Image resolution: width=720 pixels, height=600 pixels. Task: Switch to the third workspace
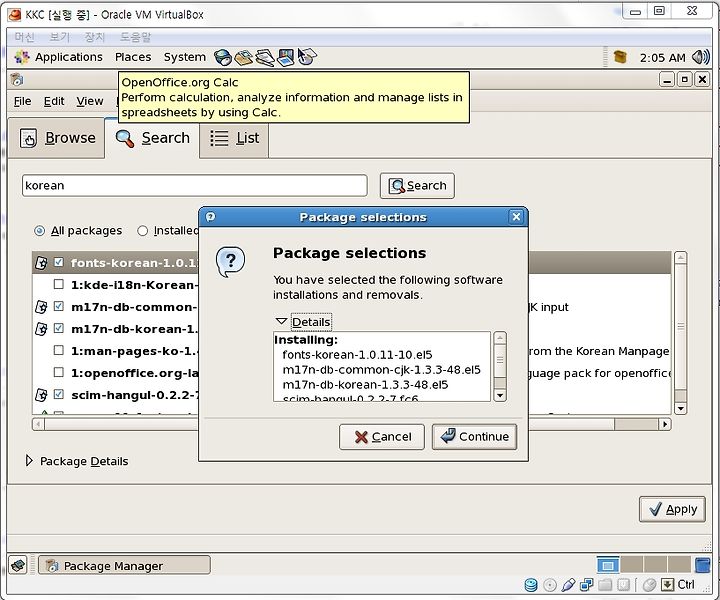655,565
